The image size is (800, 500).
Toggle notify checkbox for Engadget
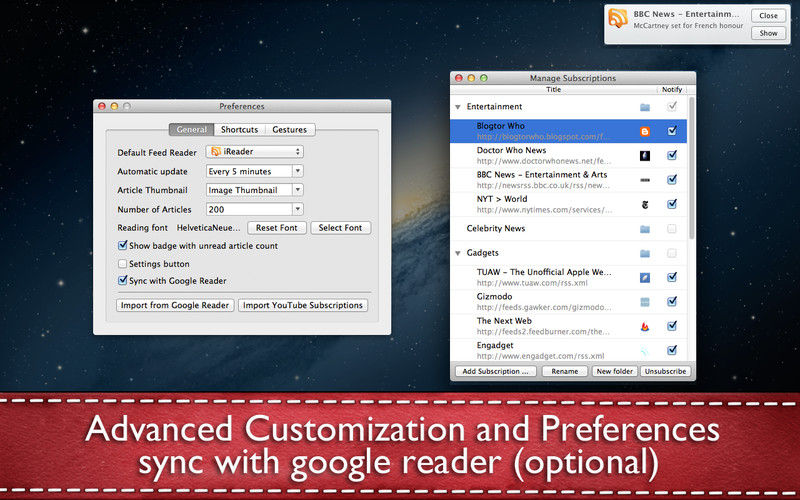pos(672,350)
